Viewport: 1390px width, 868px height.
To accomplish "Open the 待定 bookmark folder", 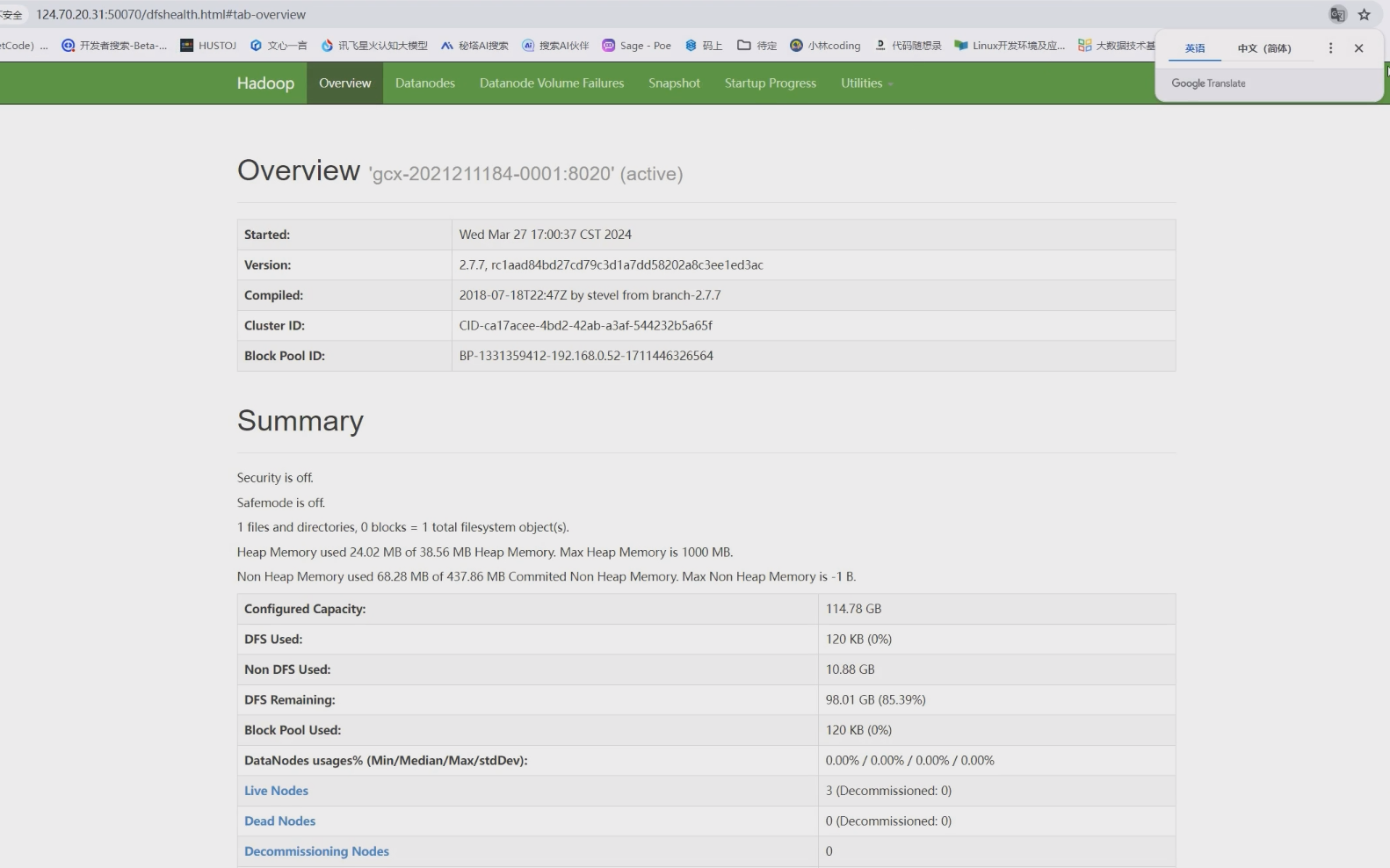I will (x=757, y=46).
